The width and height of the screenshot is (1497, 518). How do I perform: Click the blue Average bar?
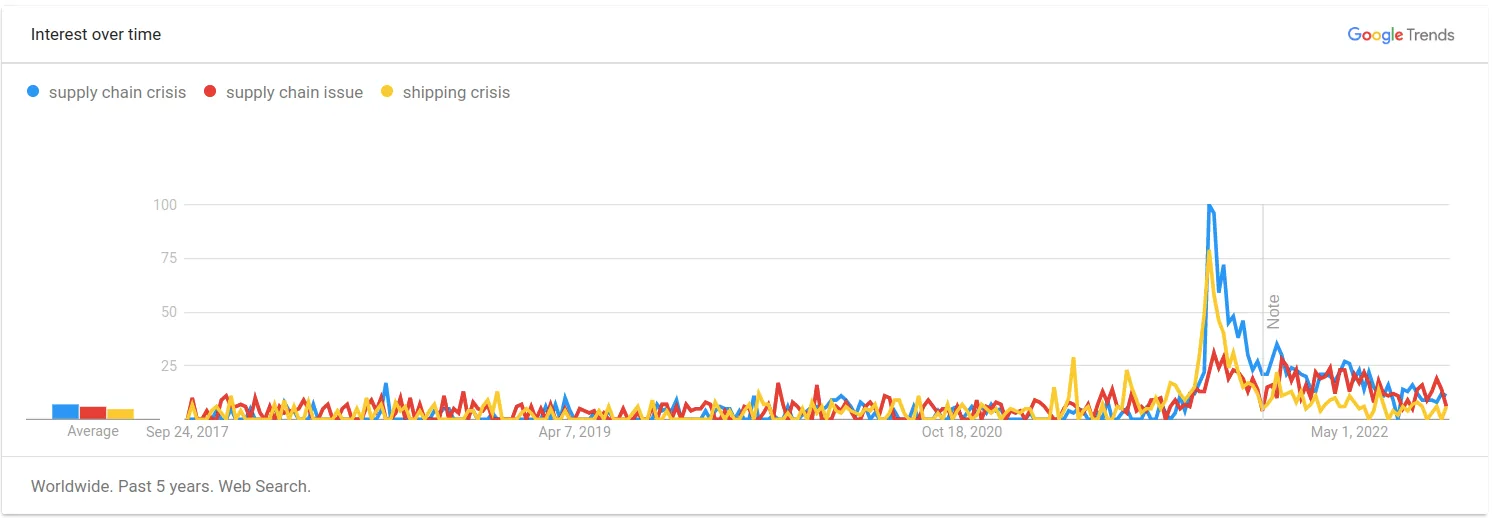click(66, 411)
